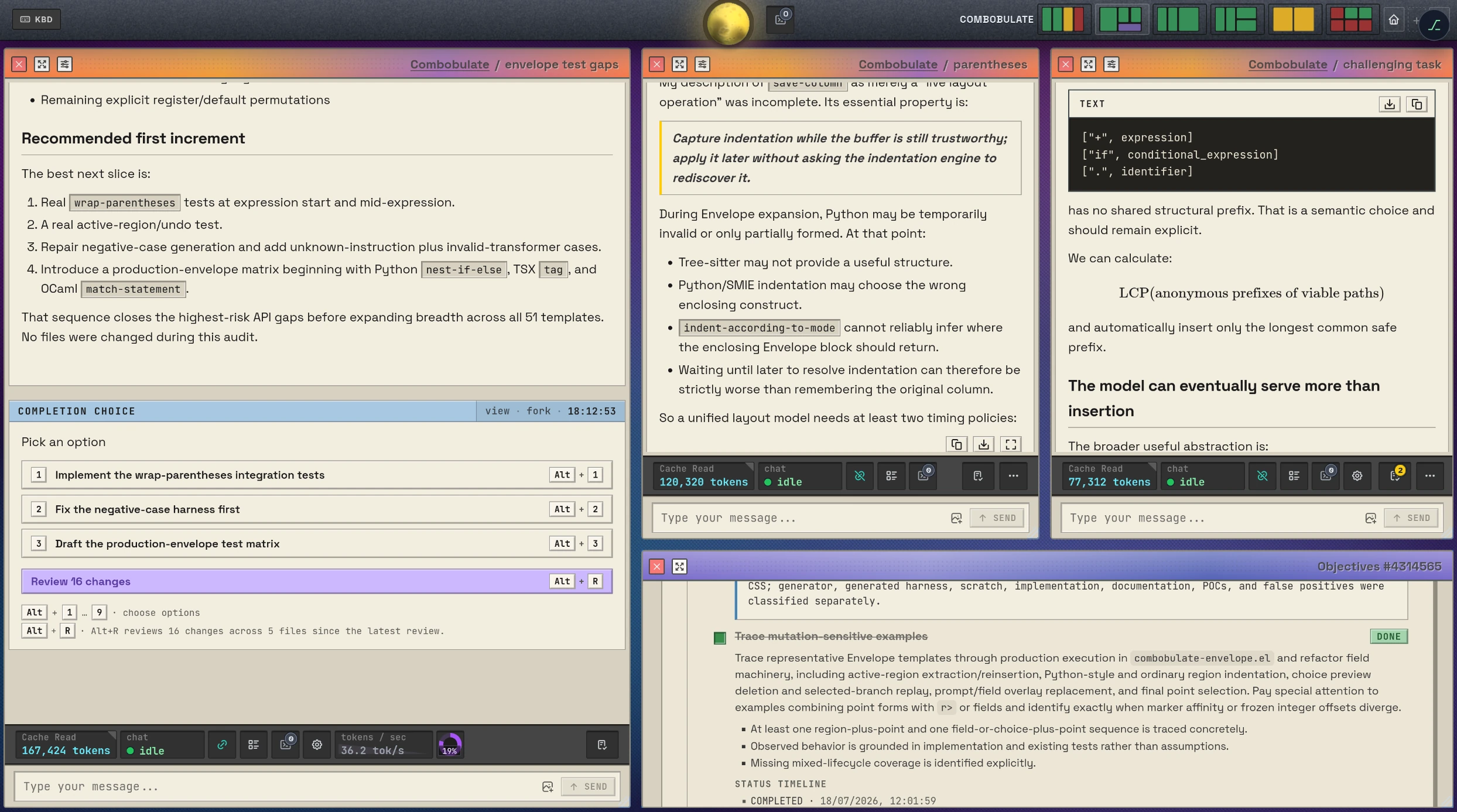Click the DONE status badge in Objectives
This screenshot has width=1457, height=812.
tap(1388, 636)
